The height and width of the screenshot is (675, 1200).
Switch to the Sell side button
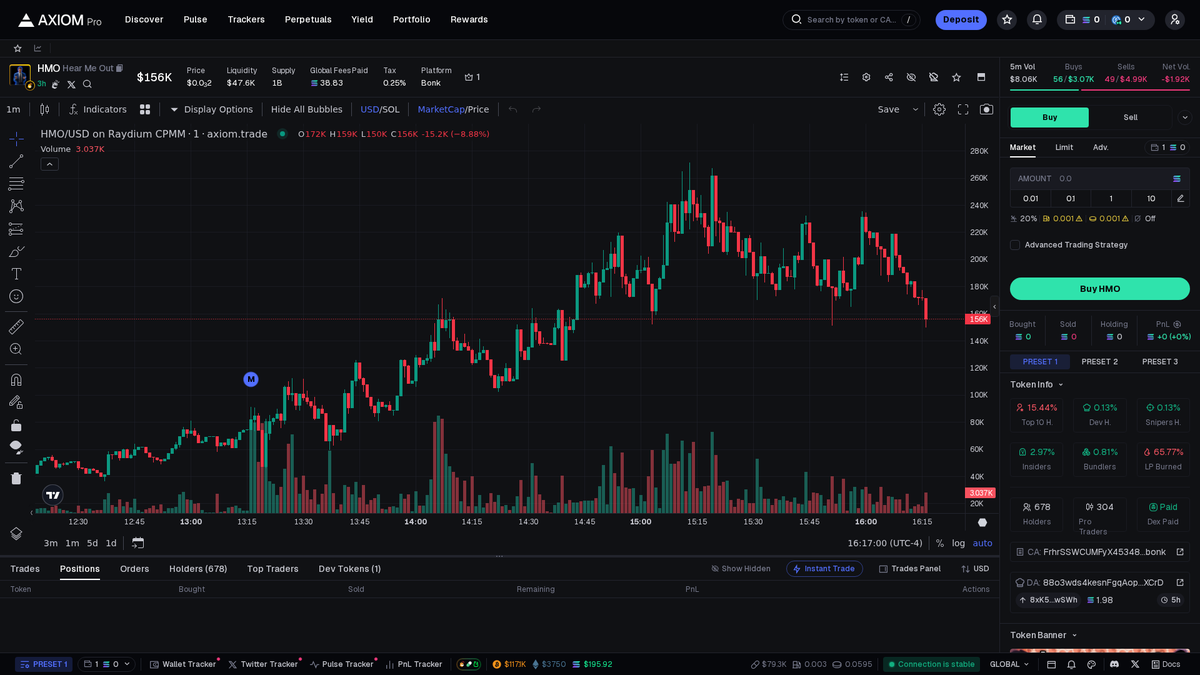click(1130, 117)
